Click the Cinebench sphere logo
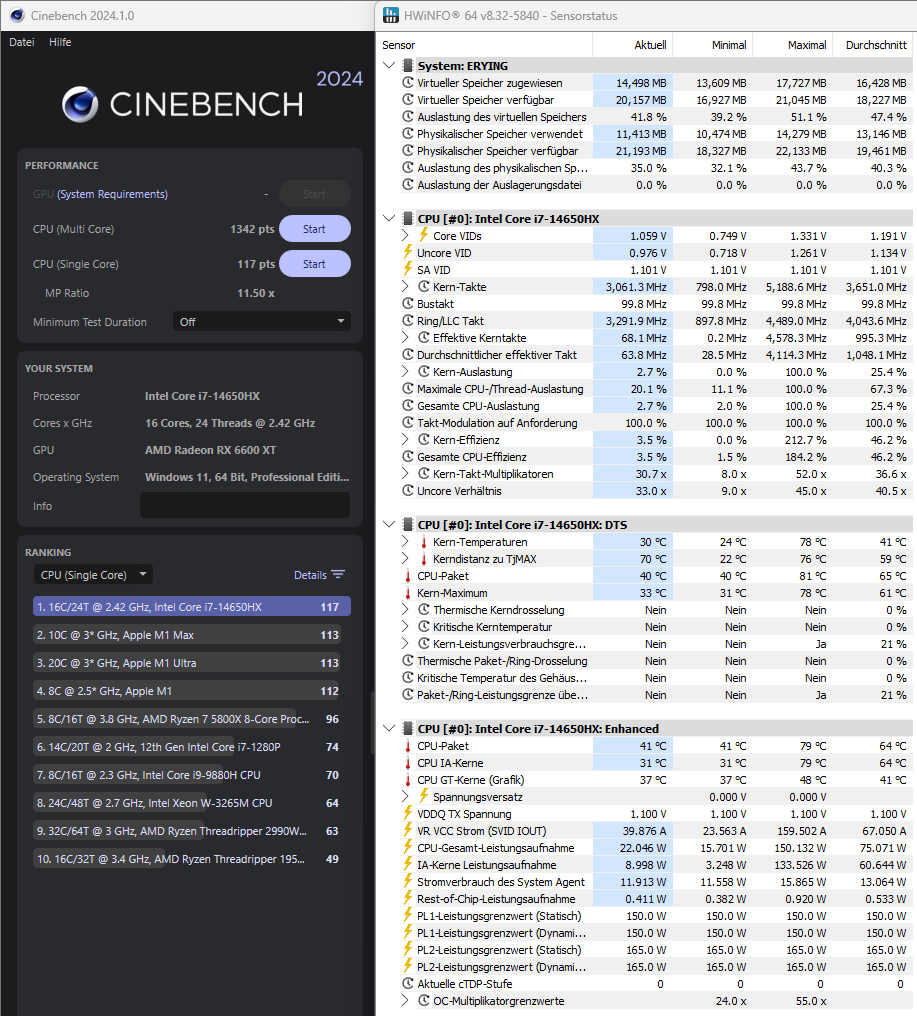This screenshot has width=917, height=1016. point(80,104)
